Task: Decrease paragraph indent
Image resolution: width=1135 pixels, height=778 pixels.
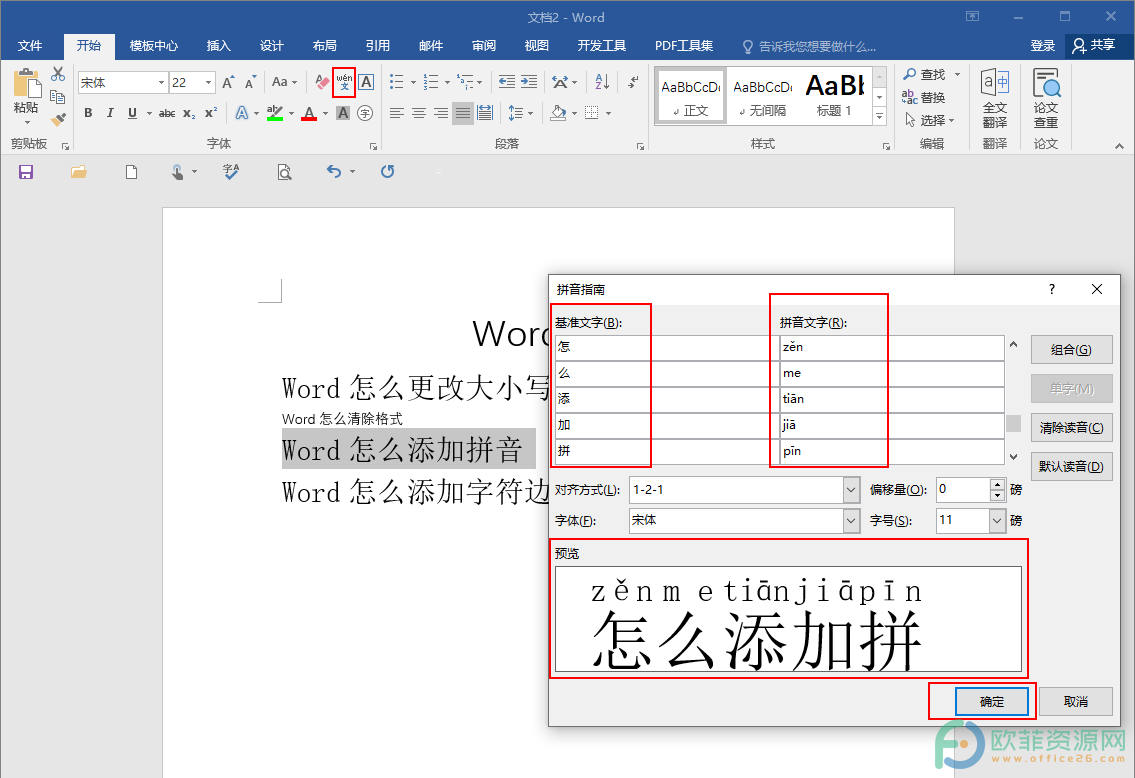Action: click(507, 82)
